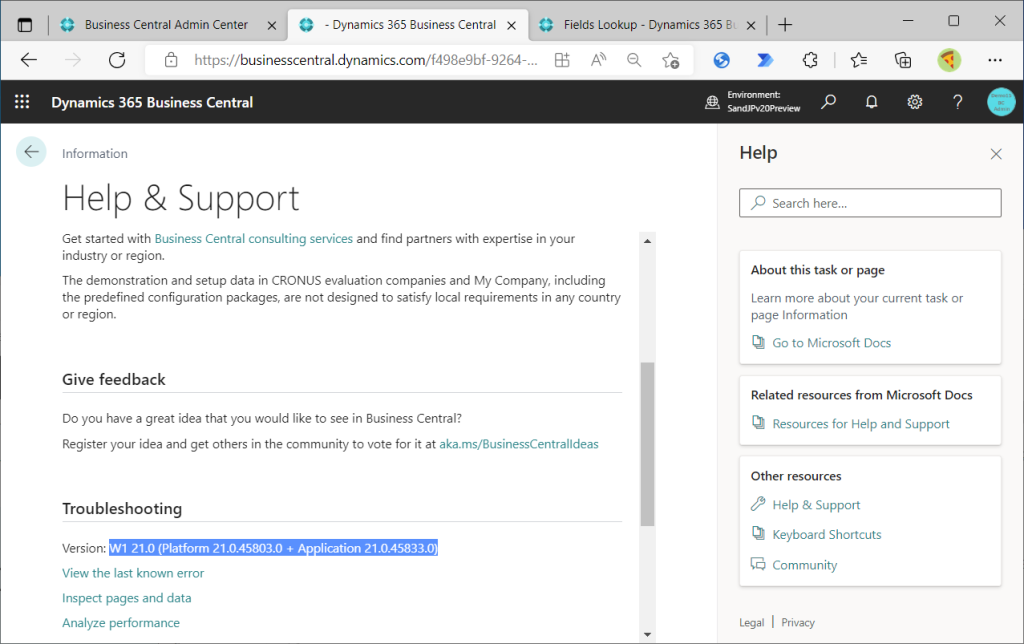1024x644 pixels.
Task: Add this page to favorites star
Action: pos(670,60)
